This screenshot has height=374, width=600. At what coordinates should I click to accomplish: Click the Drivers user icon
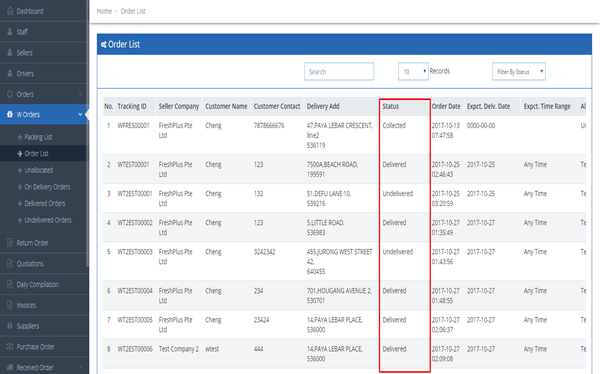(x=10, y=73)
